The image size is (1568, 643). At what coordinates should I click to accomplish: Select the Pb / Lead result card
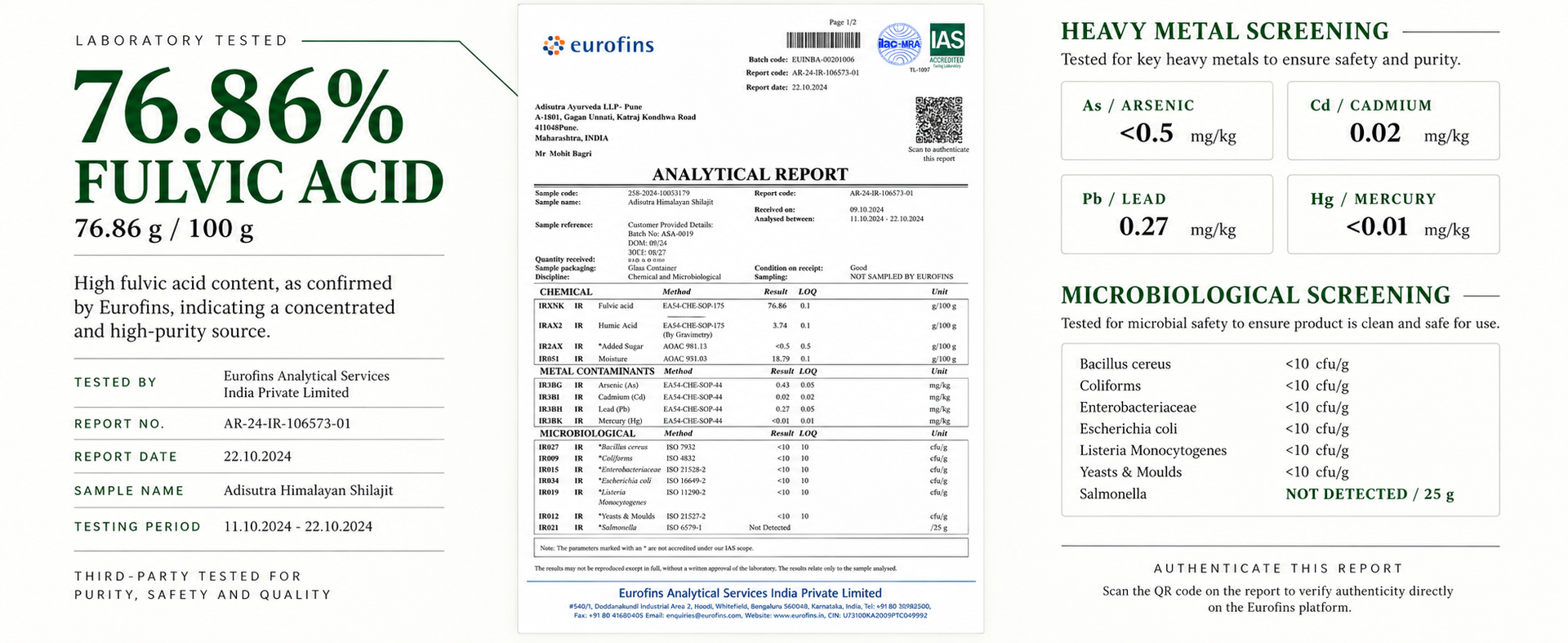tap(1166, 214)
